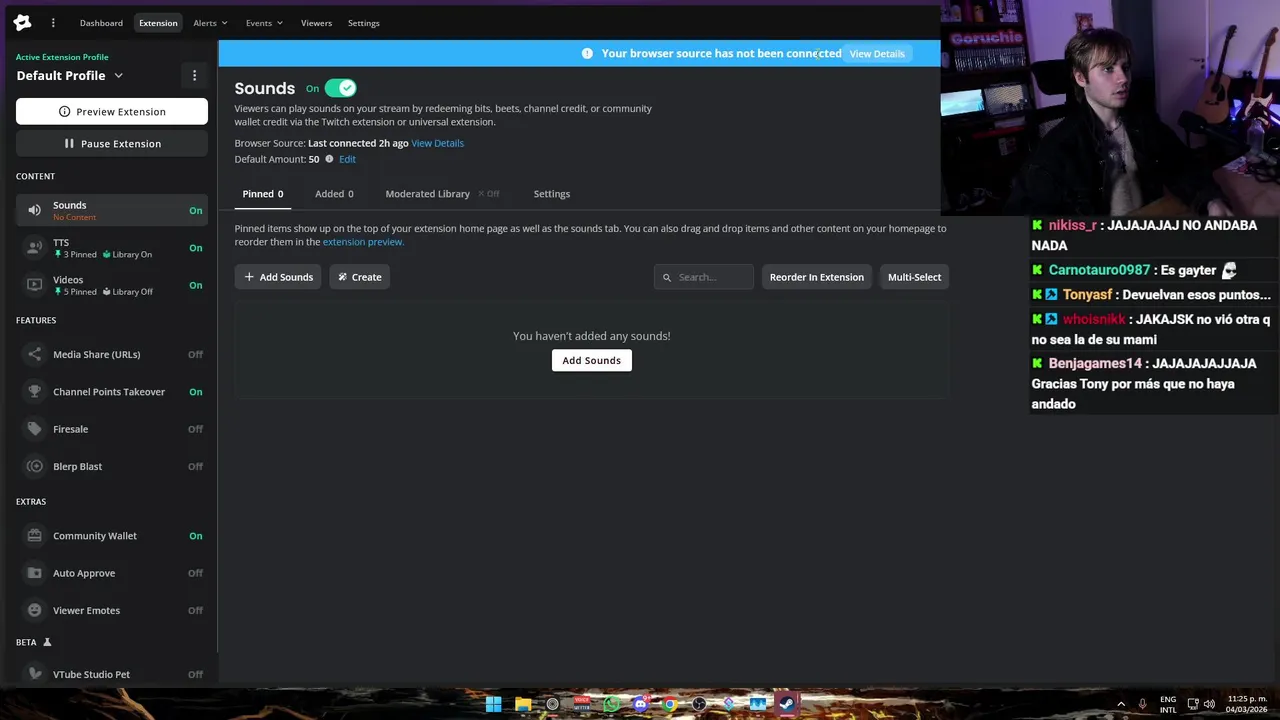This screenshot has height=720, width=1280.
Task: Click Add Sounds with the plus icon
Action: 278,277
